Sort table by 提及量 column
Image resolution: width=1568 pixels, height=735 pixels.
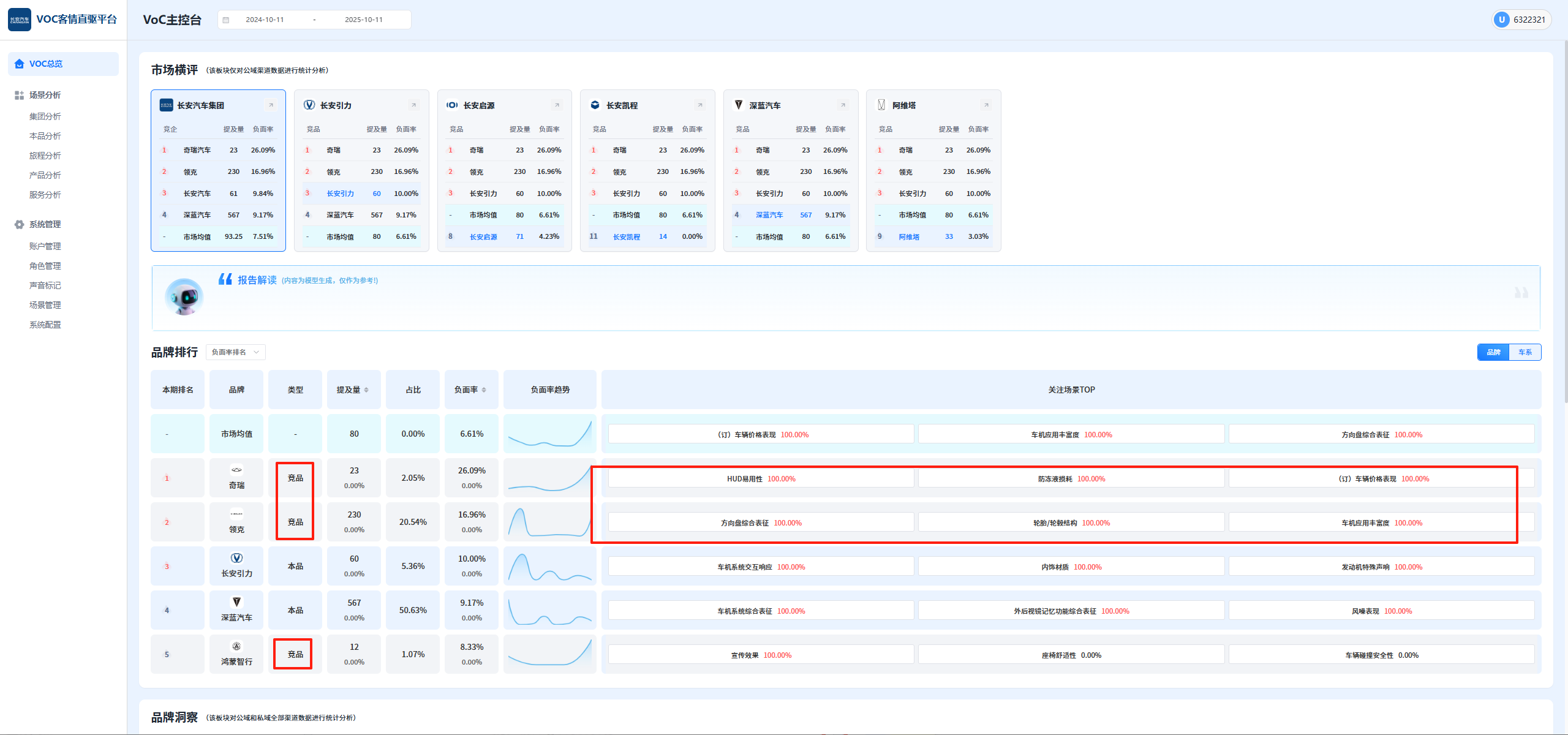coord(353,390)
